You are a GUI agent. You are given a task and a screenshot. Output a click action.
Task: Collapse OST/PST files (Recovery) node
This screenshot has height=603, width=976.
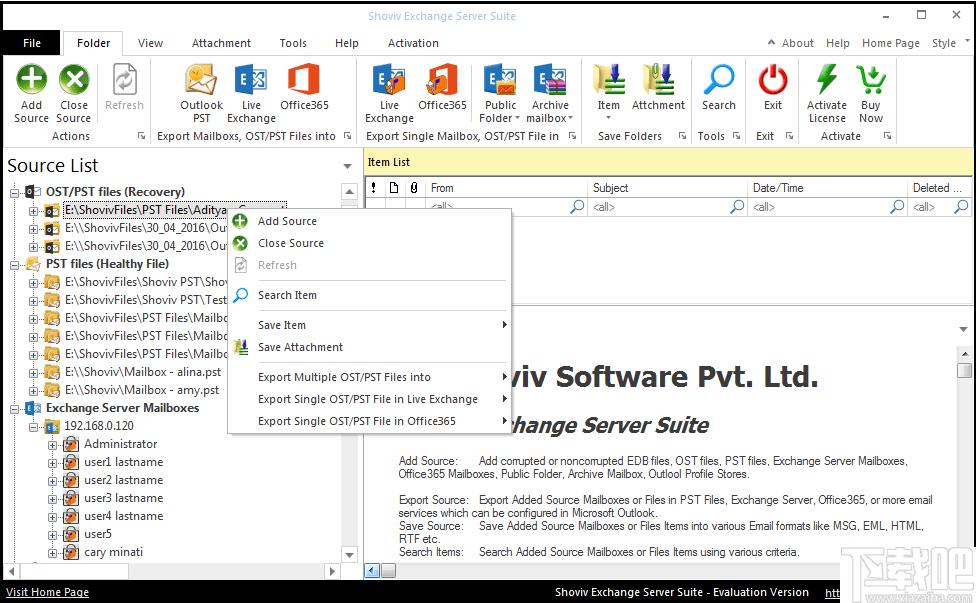tap(14, 192)
